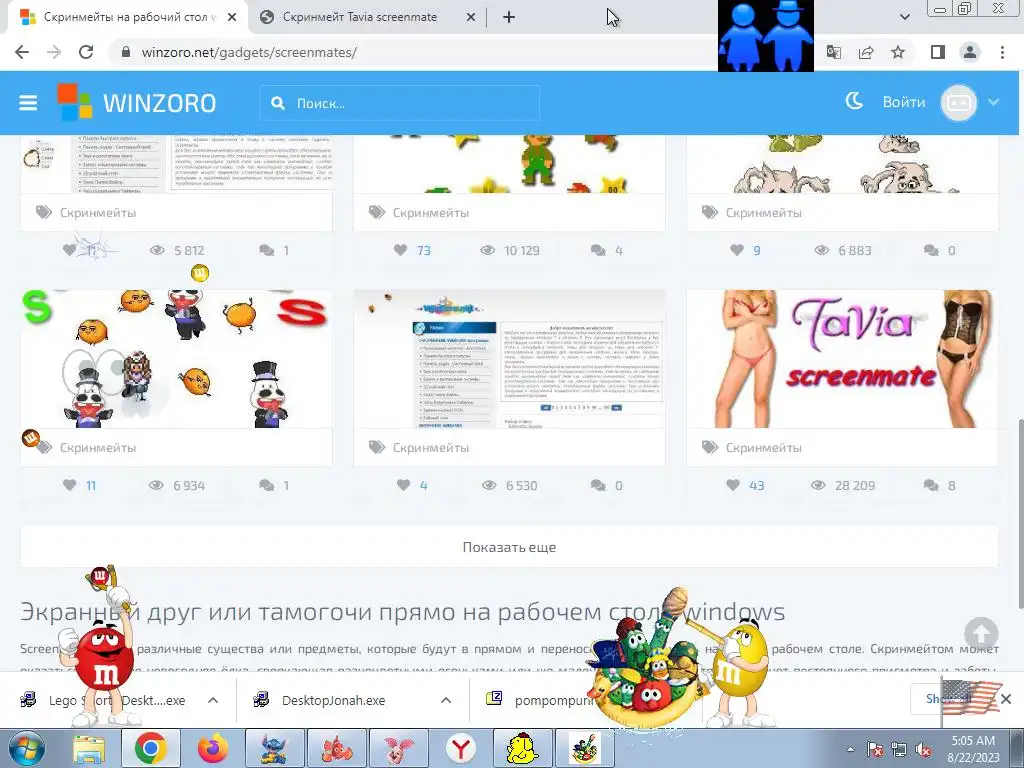Click the Piglet screenmate taskbar icon
The height and width of the screenshot is (768, 1024).
coord(398,749)
